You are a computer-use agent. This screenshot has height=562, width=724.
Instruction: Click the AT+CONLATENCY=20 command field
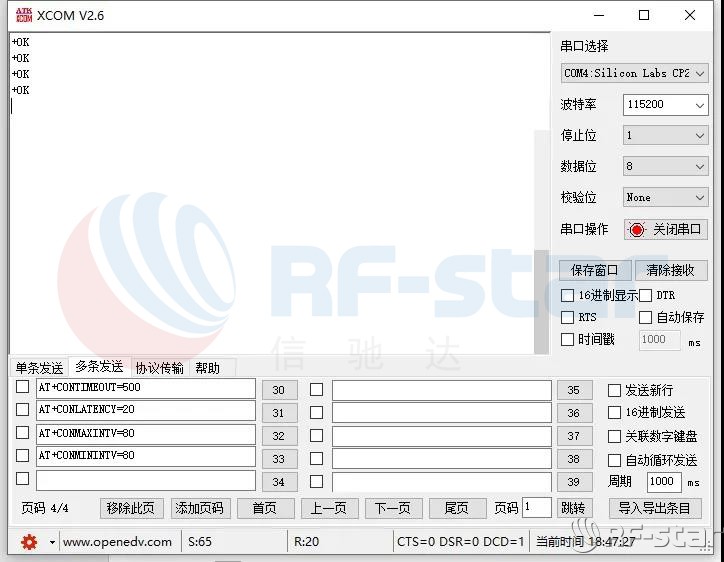click(146, 411)
